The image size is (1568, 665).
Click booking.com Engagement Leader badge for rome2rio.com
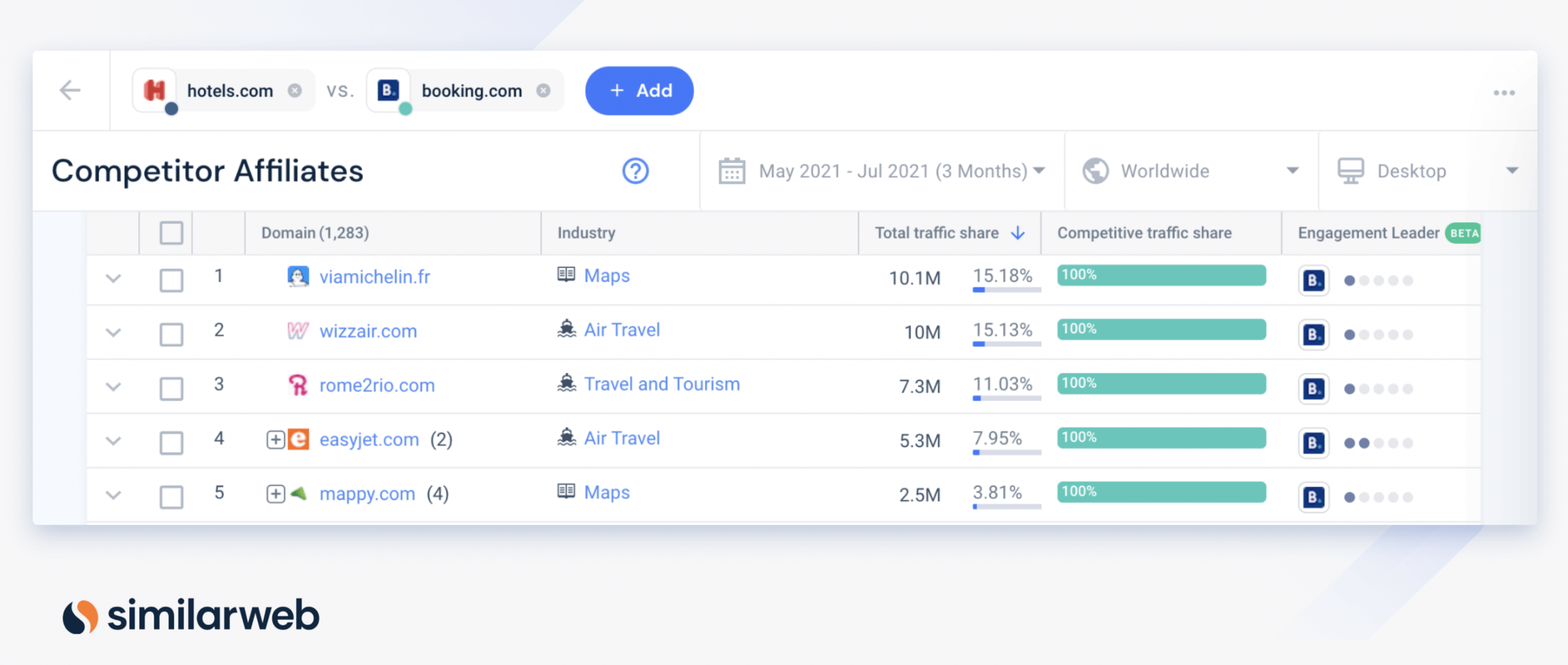pyautogui.click(x=1312, y=386)
